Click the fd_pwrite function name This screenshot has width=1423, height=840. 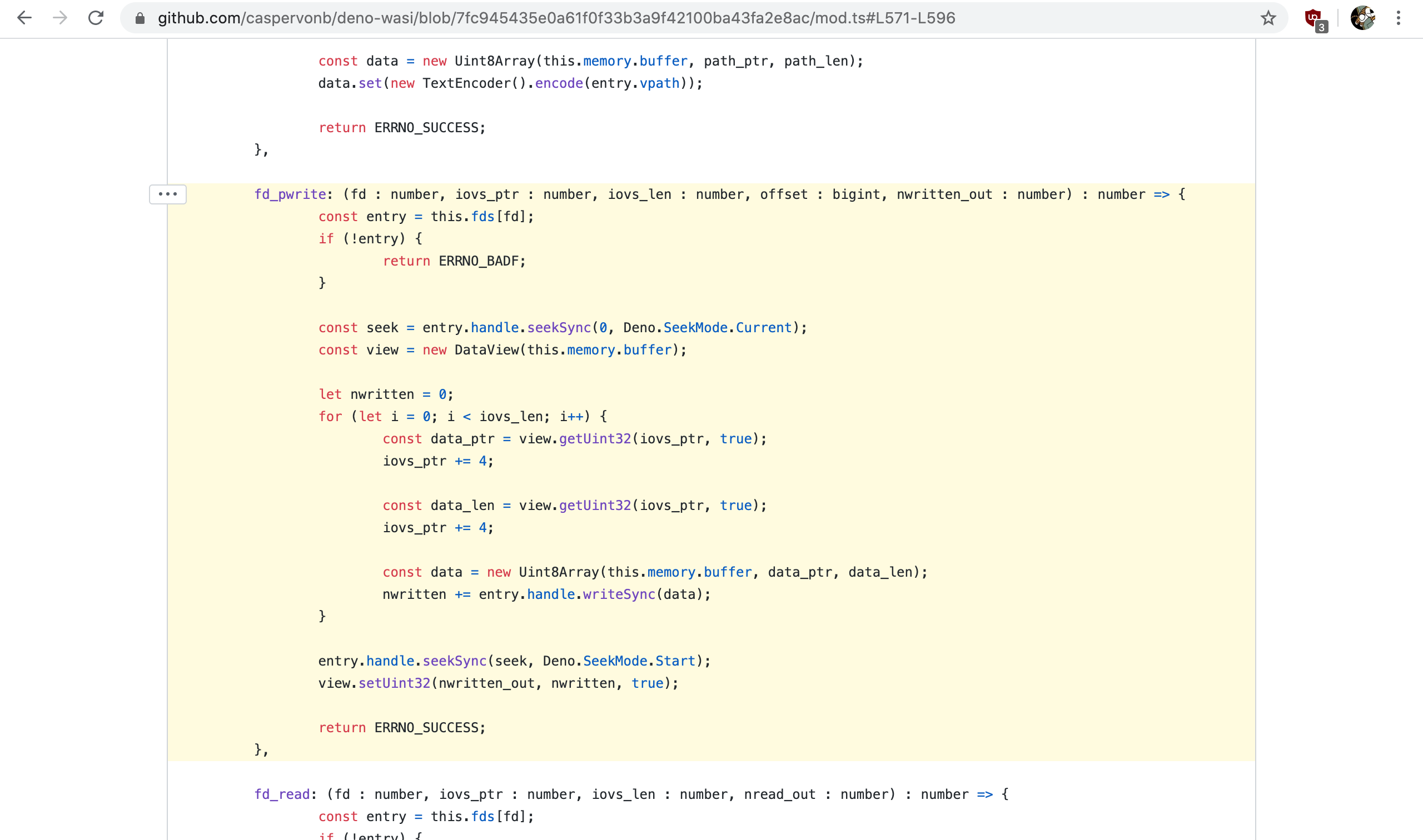(x=290, y=194)
